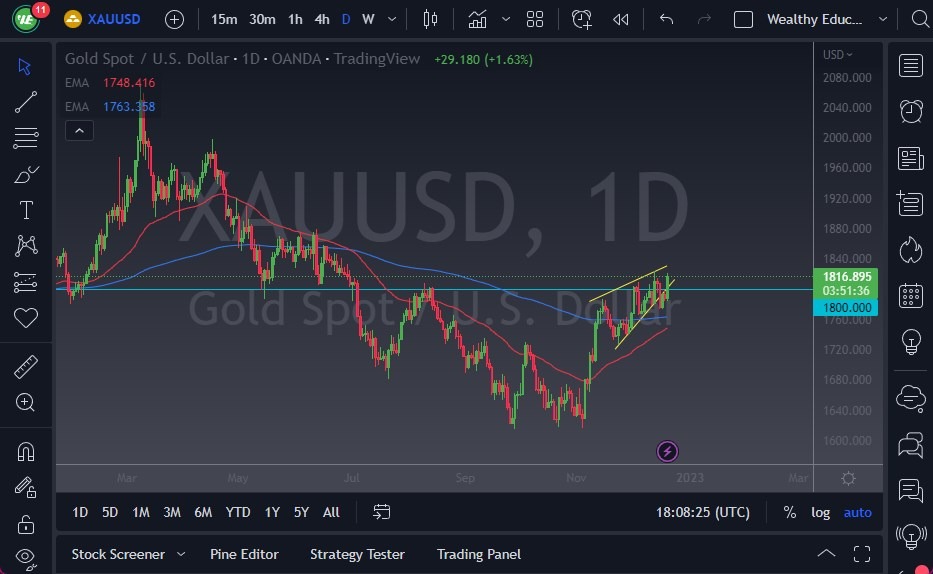Viewport: 933px width, 574px height.
Task: Open the quick search magnifier
Action: (920, 20)
